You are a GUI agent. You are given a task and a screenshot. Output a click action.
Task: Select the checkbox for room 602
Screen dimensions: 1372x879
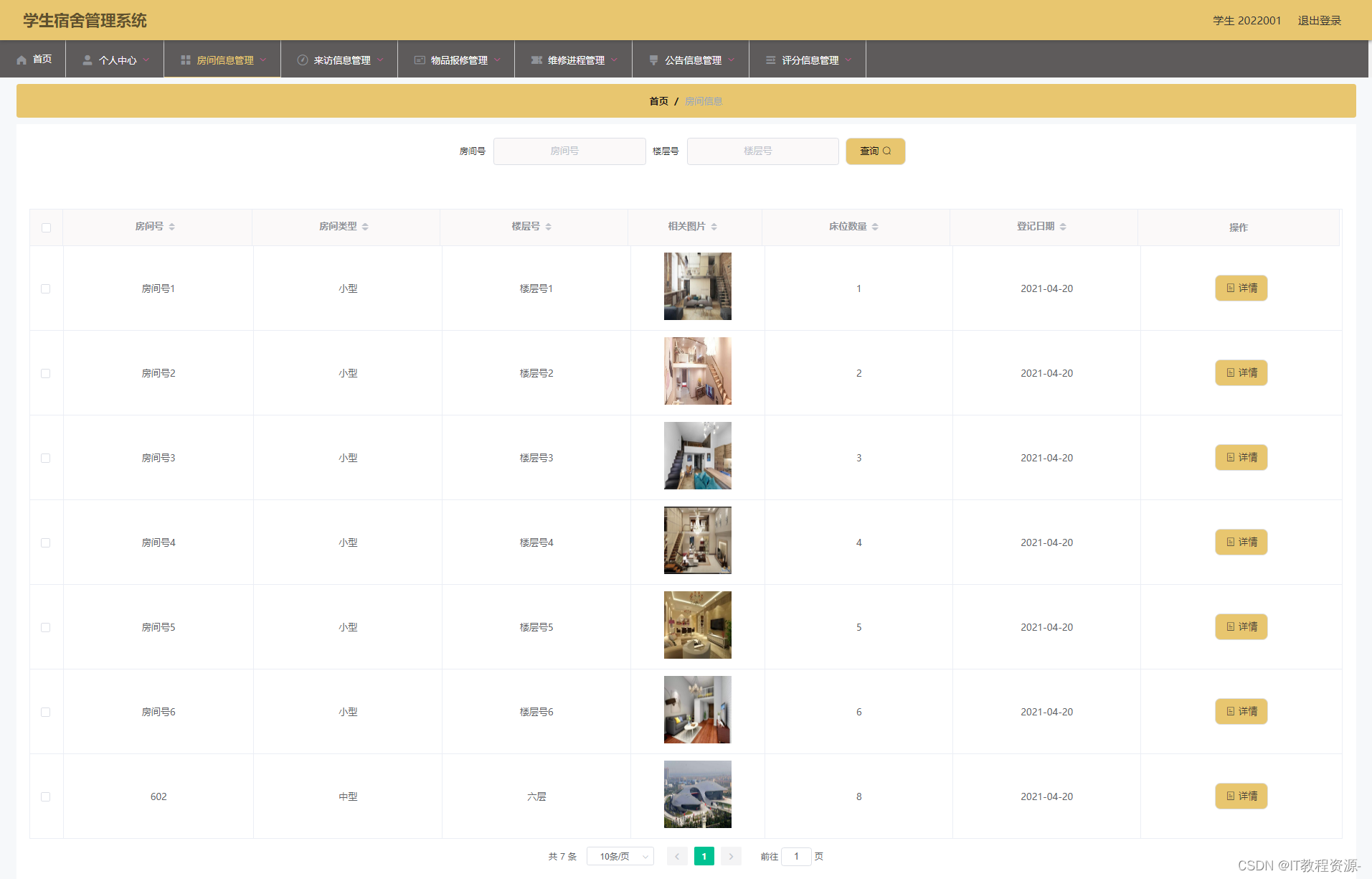pyautogui.click(x=46, y=796)
